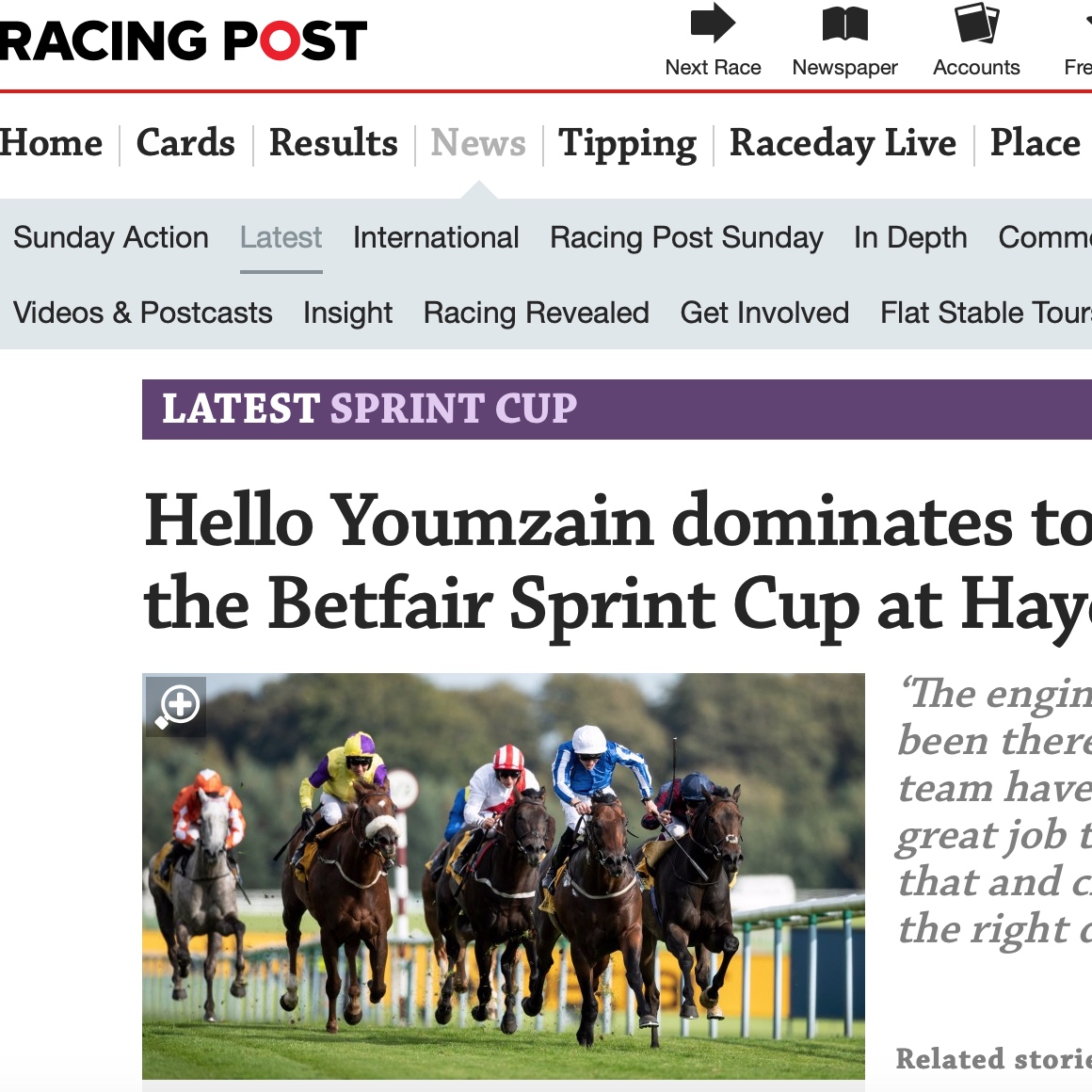
Task: Switch to Raceday Live
Action: tap(843, 143)
